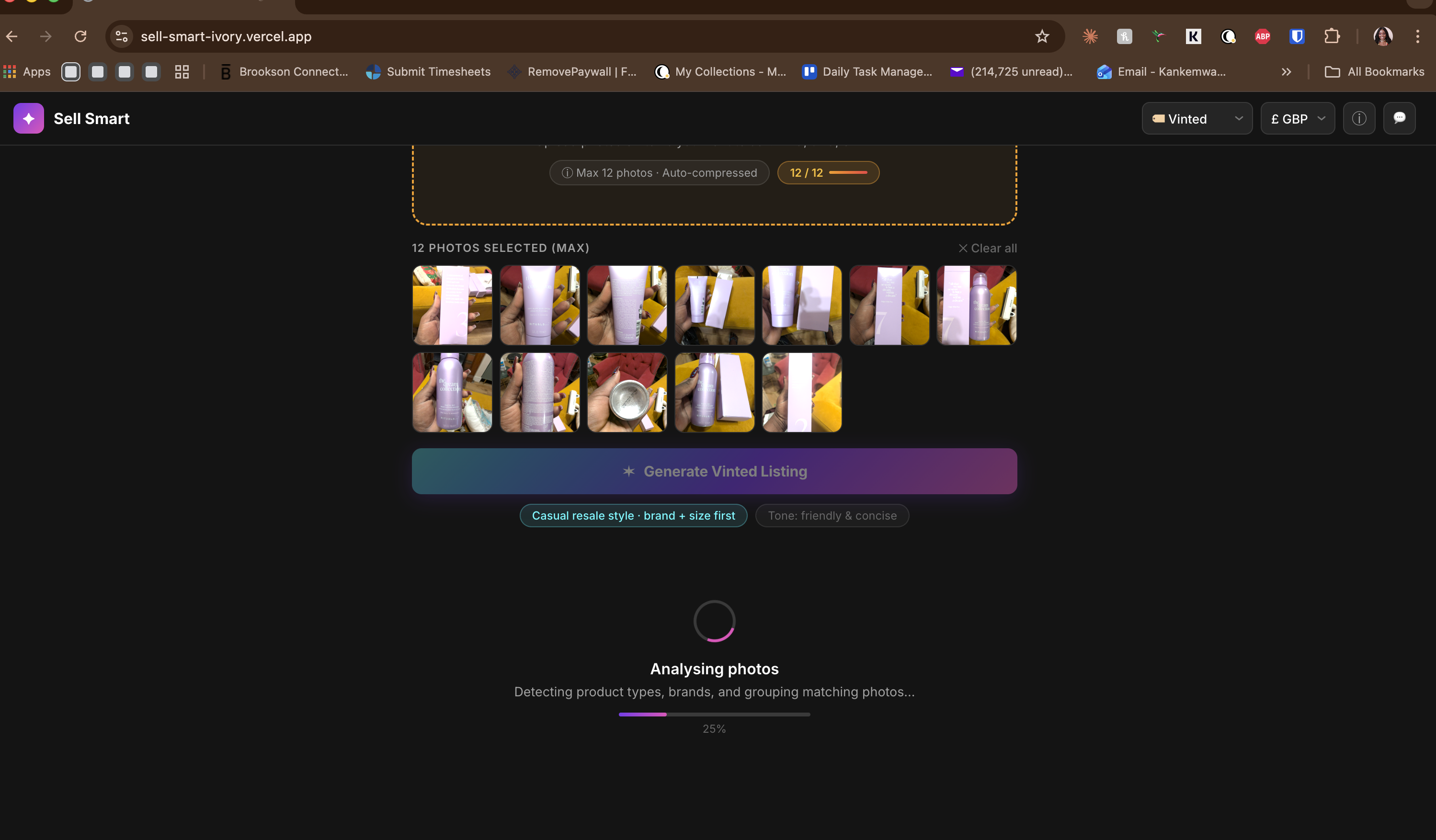The height and width of the screenshot is (840, 1436).
Task: Open the Extensions puzzle piece menu
Action: pyautogui.click(x=1332, y=36)
